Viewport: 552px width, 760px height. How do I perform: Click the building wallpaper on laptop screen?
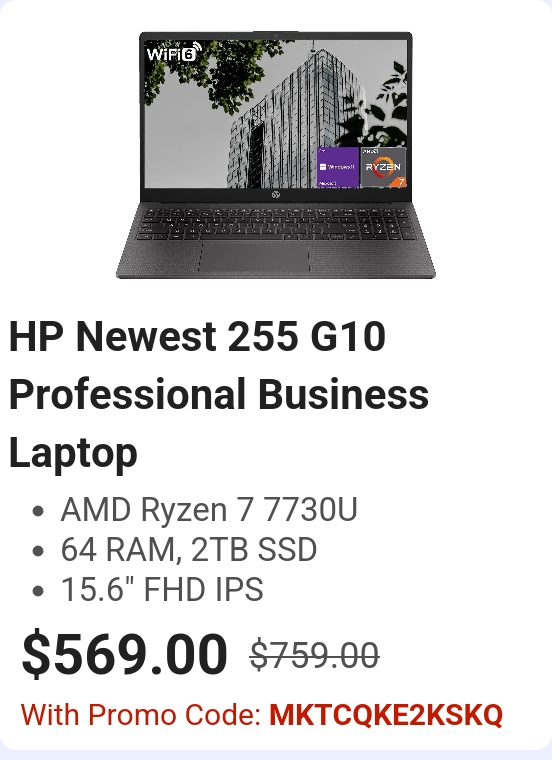point(276,113)
